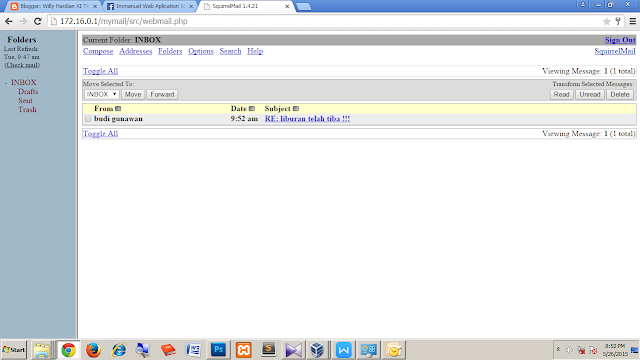
Task: Click the Forward button
Action: [x=162, y=94]
